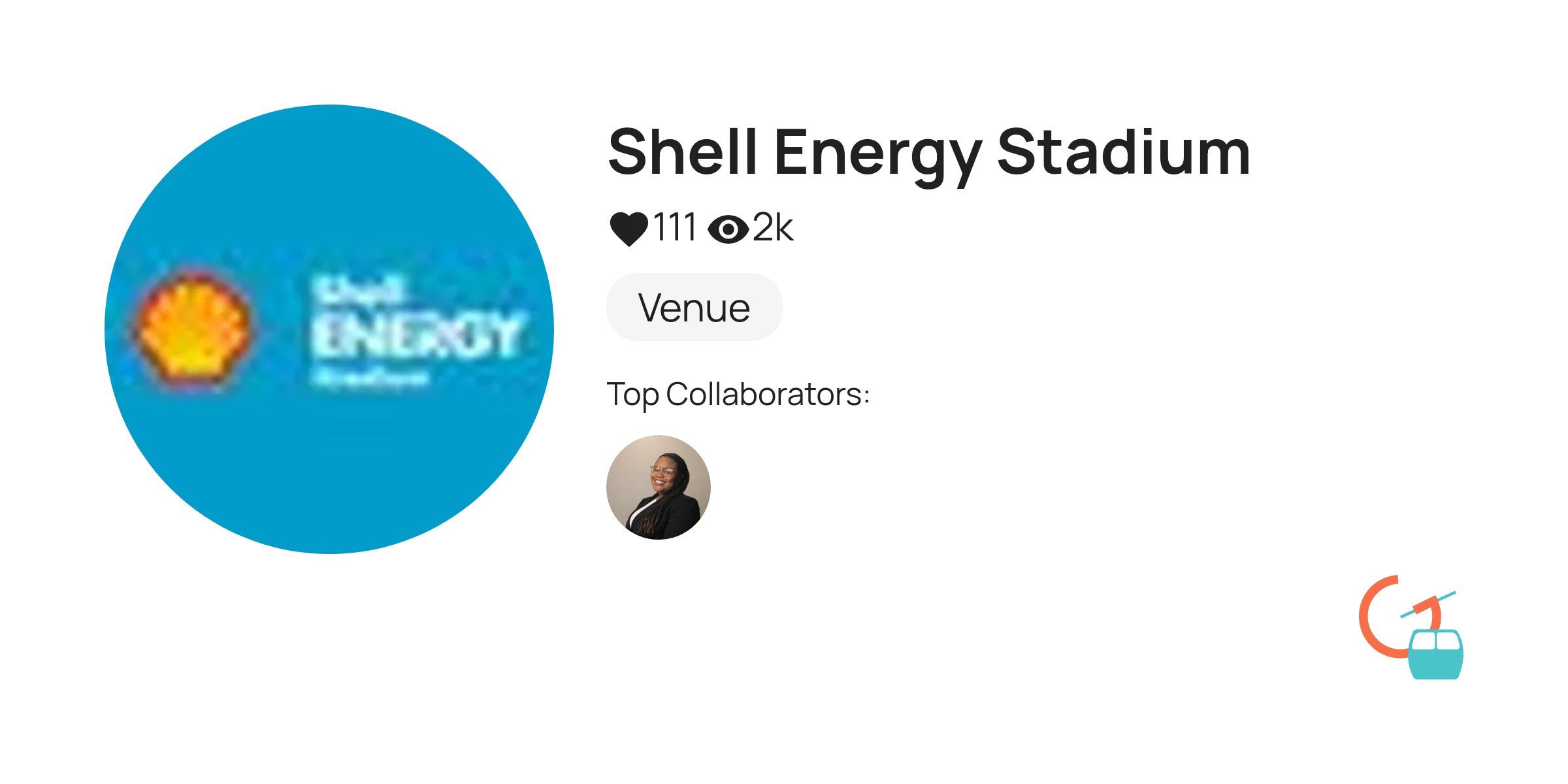This screenshot has height=784, width=1568.
Task: Click the Shell Energy Stadium title
Action: (928, 153)
